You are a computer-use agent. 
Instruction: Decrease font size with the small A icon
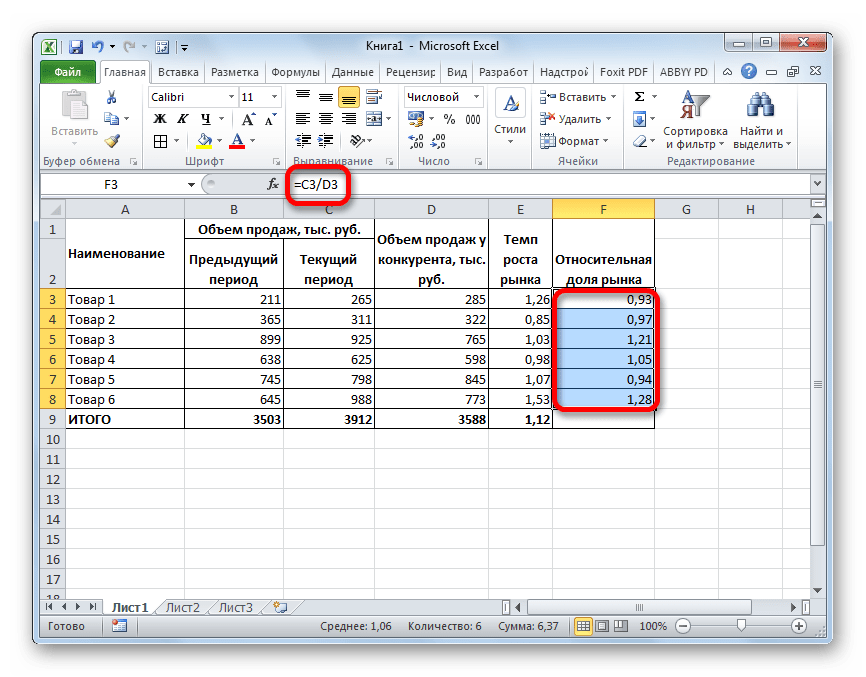tap(270, 119)
